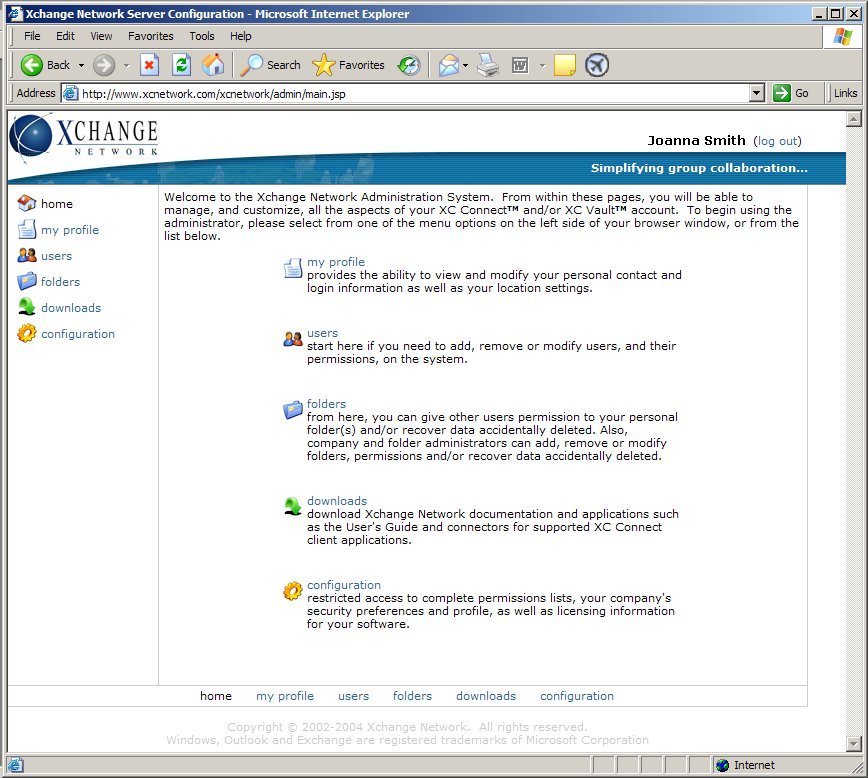Click the Back arrow icon in toolbar
Screen dimensions: 868x778
[32, 65]
